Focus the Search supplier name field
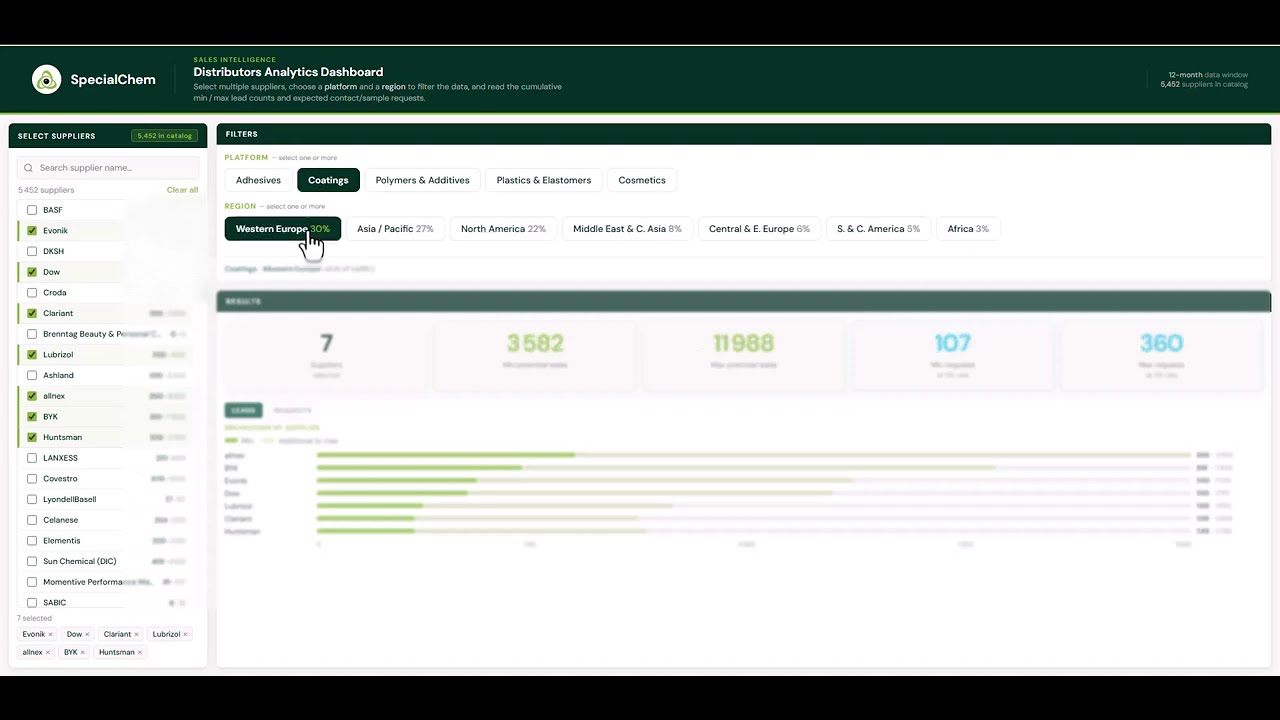Viewport: 1280px width, 720px height. click(108, 168)
